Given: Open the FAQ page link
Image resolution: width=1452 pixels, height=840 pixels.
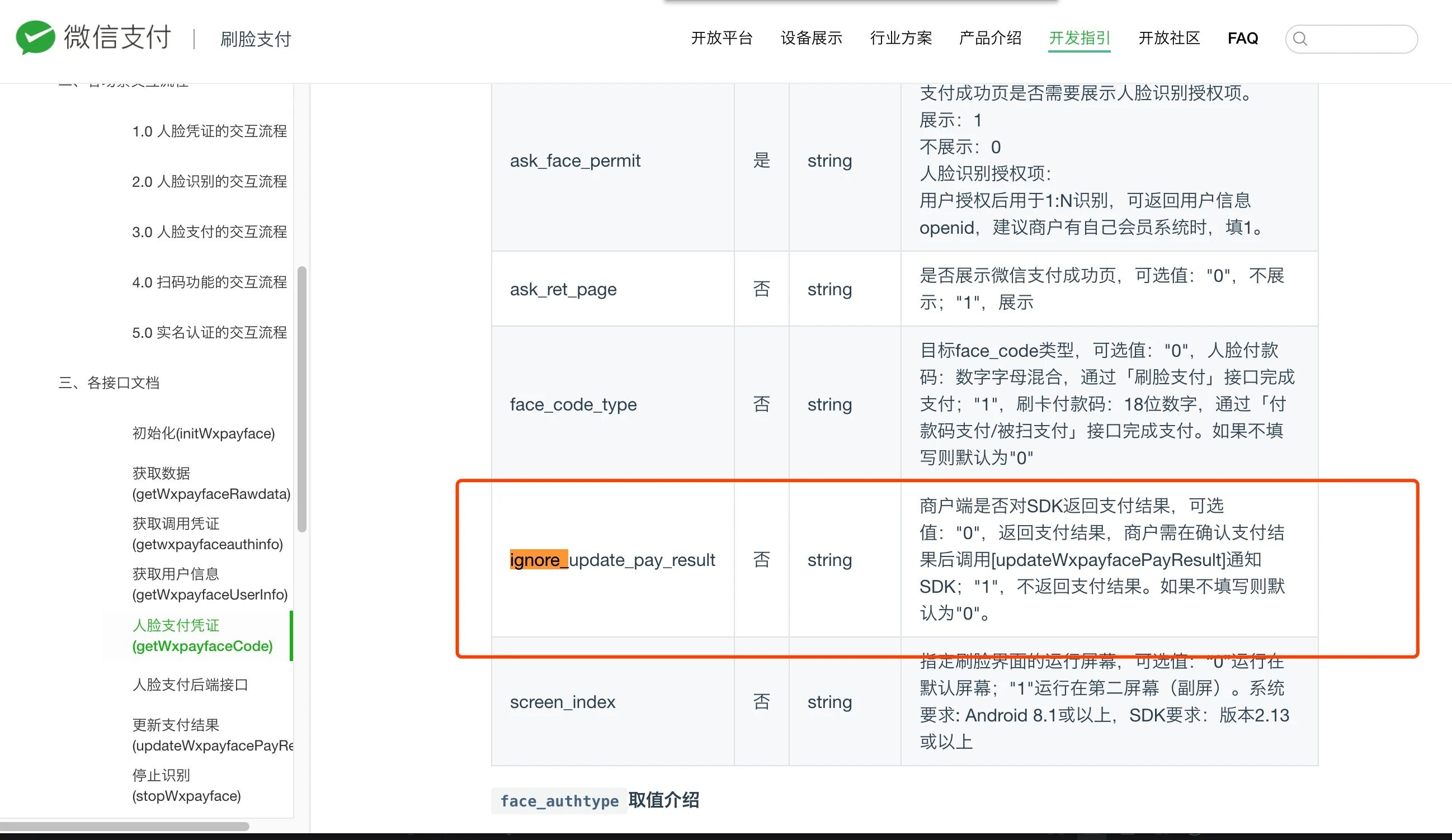Looking at the screenshot, I should pyautogui.click(x=1243, y=38).
